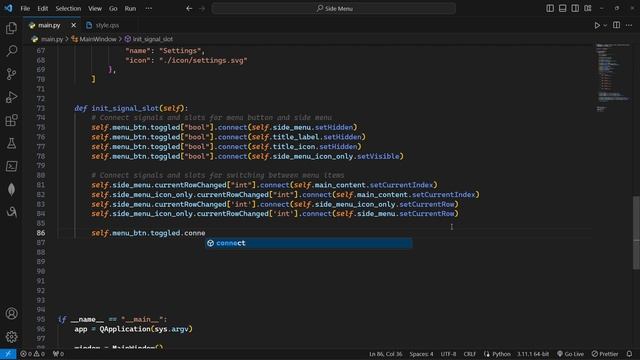The height and width of the screenshot is (360, 640).
Task: Open notifications bell
Action: 629,354
